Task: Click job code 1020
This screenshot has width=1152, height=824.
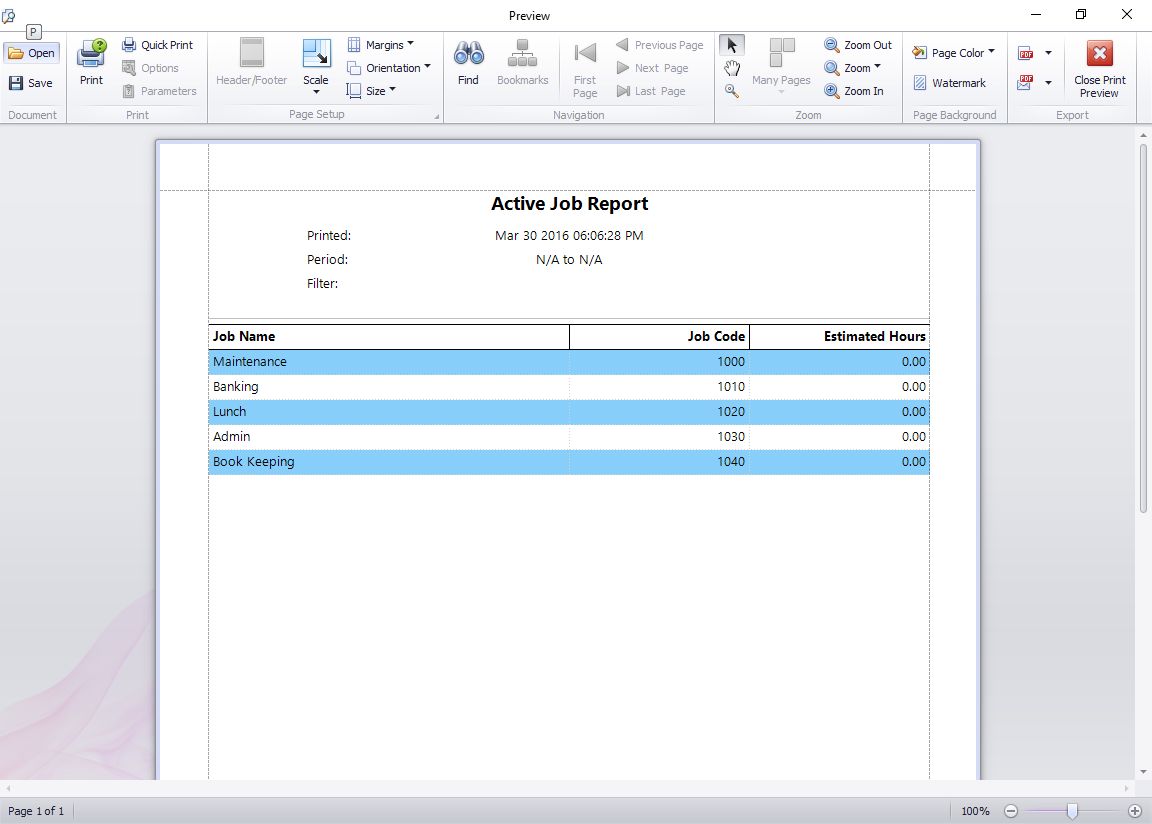Action: pyautogui.click(x=731, y=411)
